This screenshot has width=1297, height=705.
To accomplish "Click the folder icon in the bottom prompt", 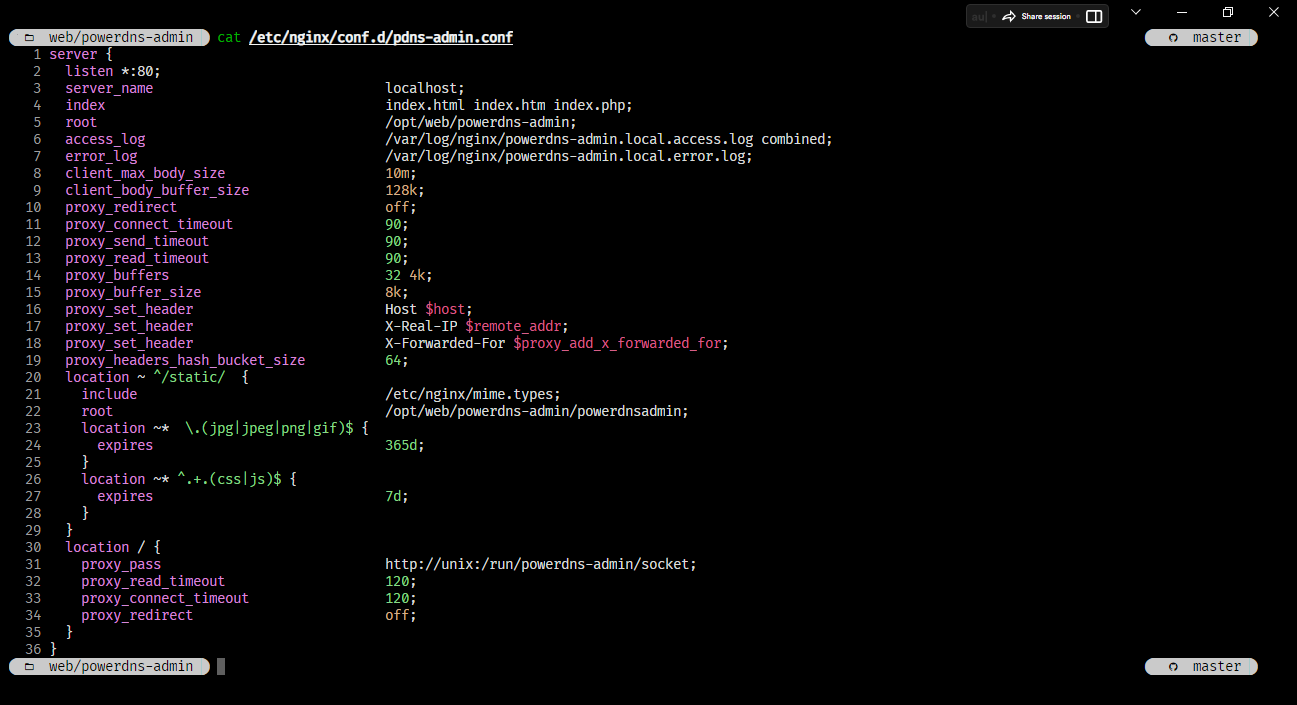I will 29,667.
